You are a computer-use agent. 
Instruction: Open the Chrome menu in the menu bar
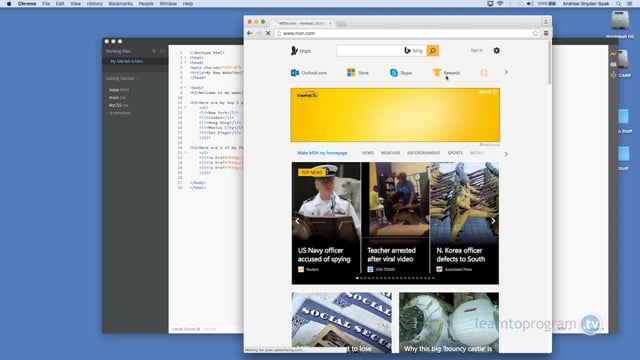[x=27, y=4]
